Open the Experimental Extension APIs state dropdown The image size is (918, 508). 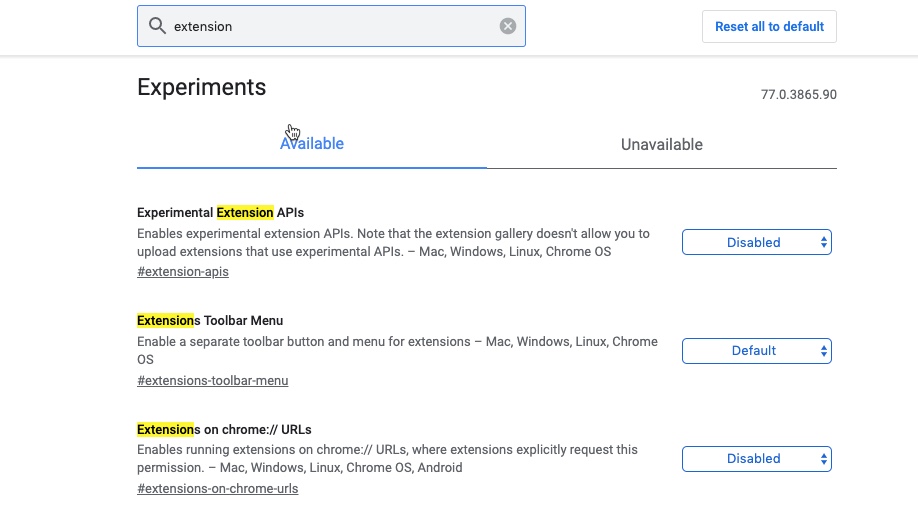coord(756,242)
